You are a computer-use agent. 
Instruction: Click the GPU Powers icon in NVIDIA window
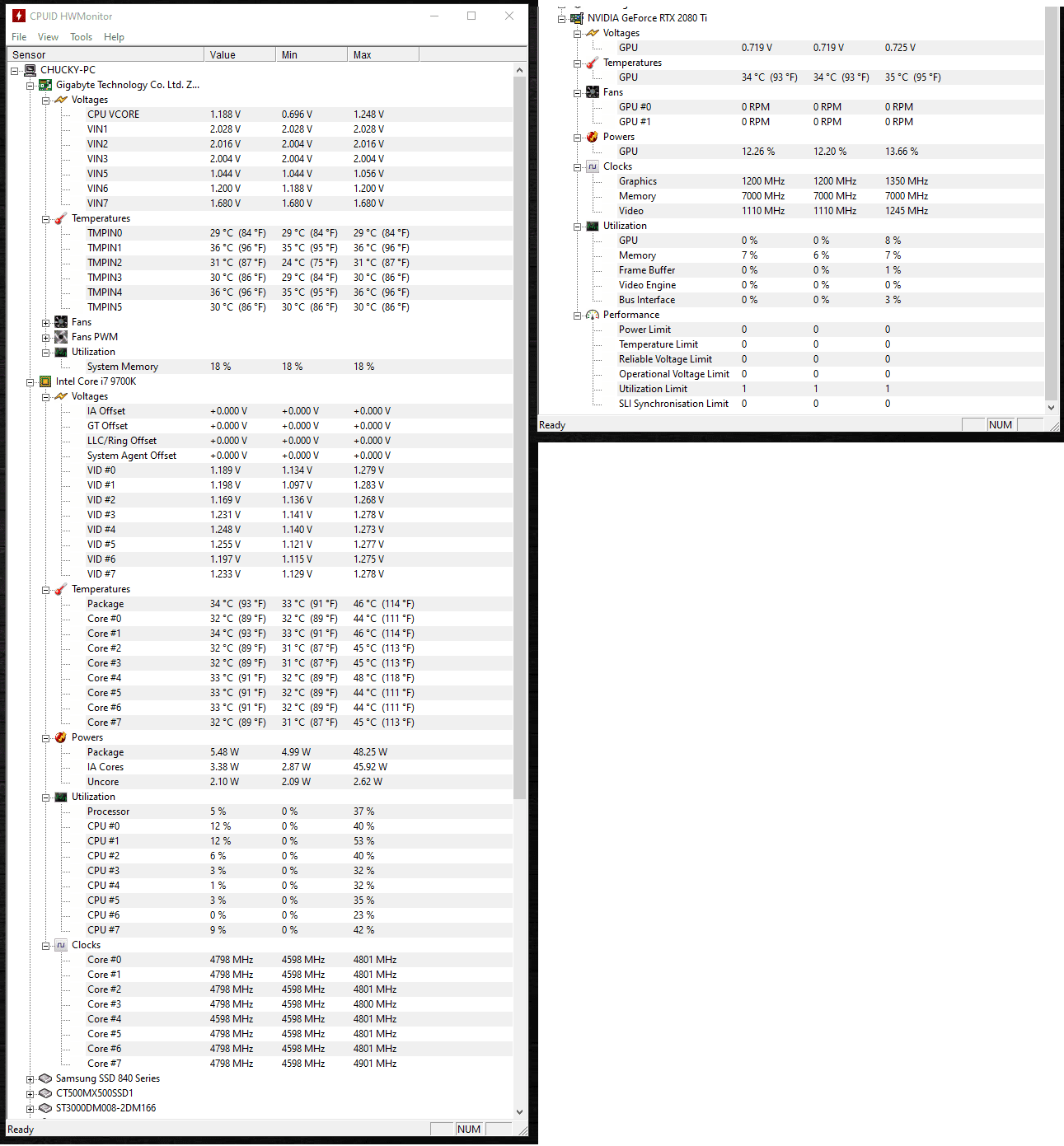click(593, 137)
